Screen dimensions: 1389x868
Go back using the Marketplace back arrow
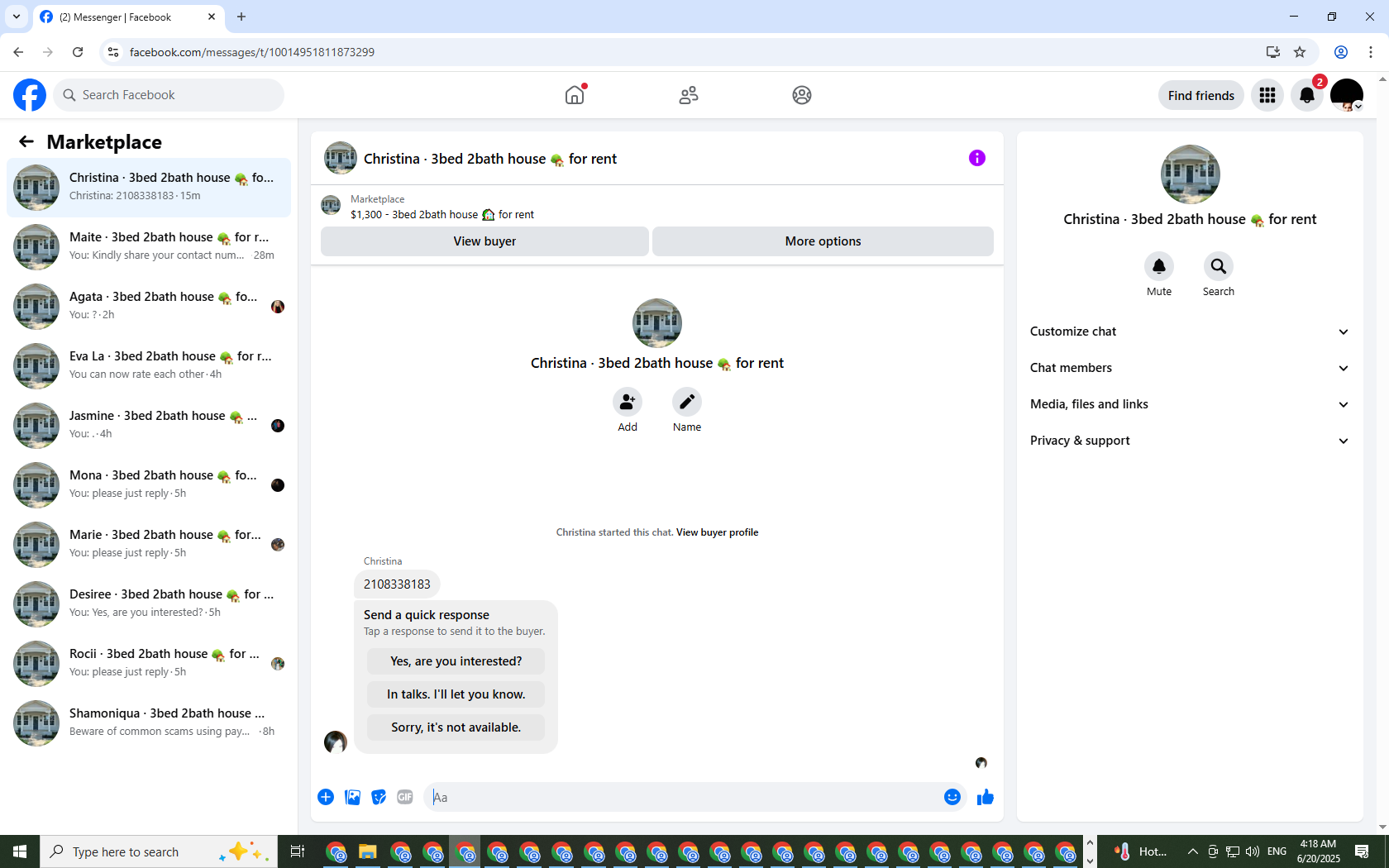pos(26,142)
